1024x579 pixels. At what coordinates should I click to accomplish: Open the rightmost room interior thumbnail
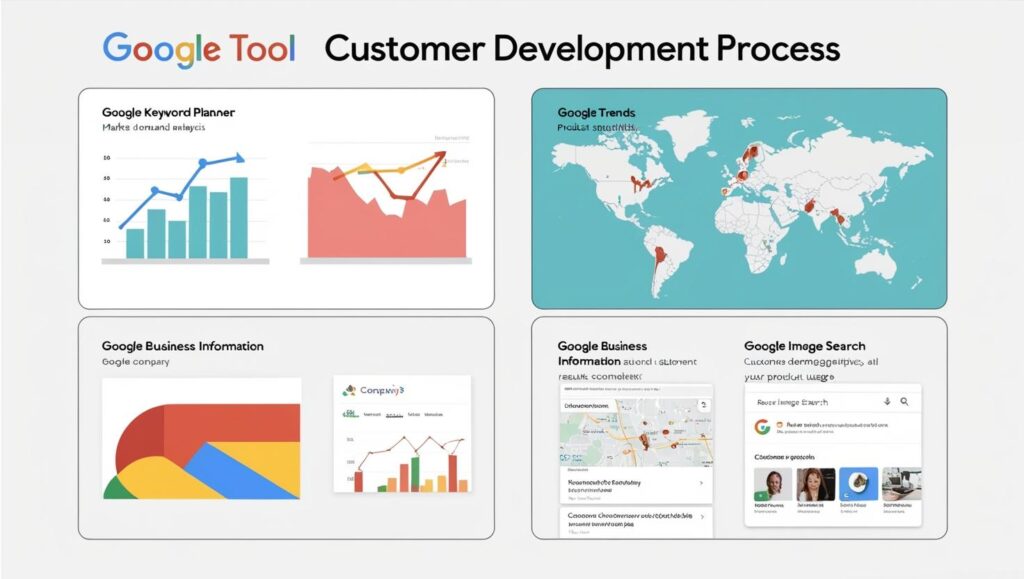pos(902,484)
